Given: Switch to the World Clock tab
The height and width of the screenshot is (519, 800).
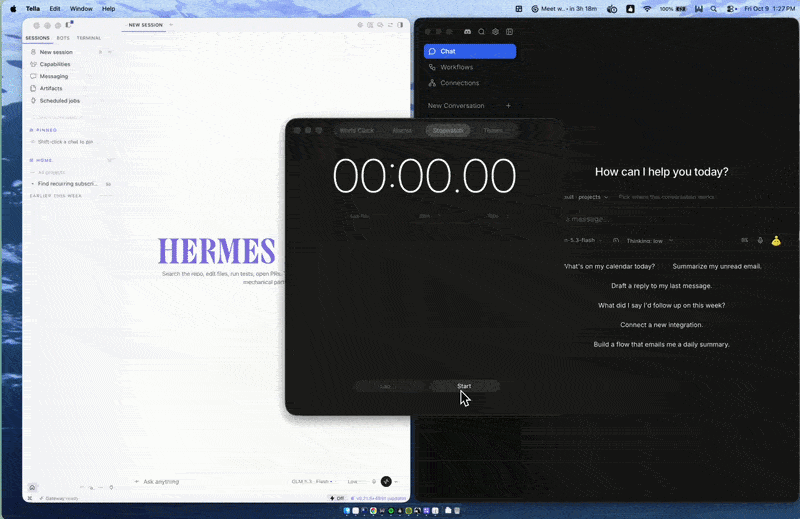Looking at the screenshot, I should tap(357, 131).
